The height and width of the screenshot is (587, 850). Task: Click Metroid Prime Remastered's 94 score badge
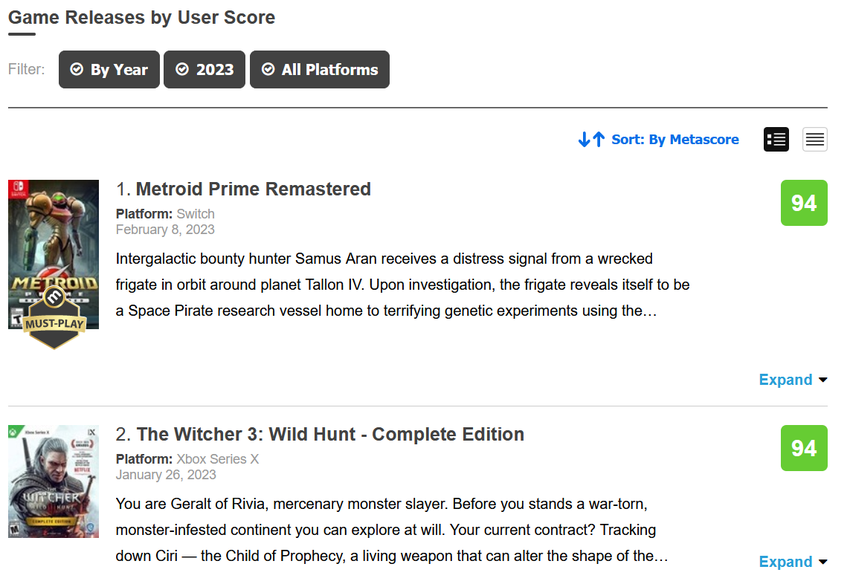[x=804, y=203]
